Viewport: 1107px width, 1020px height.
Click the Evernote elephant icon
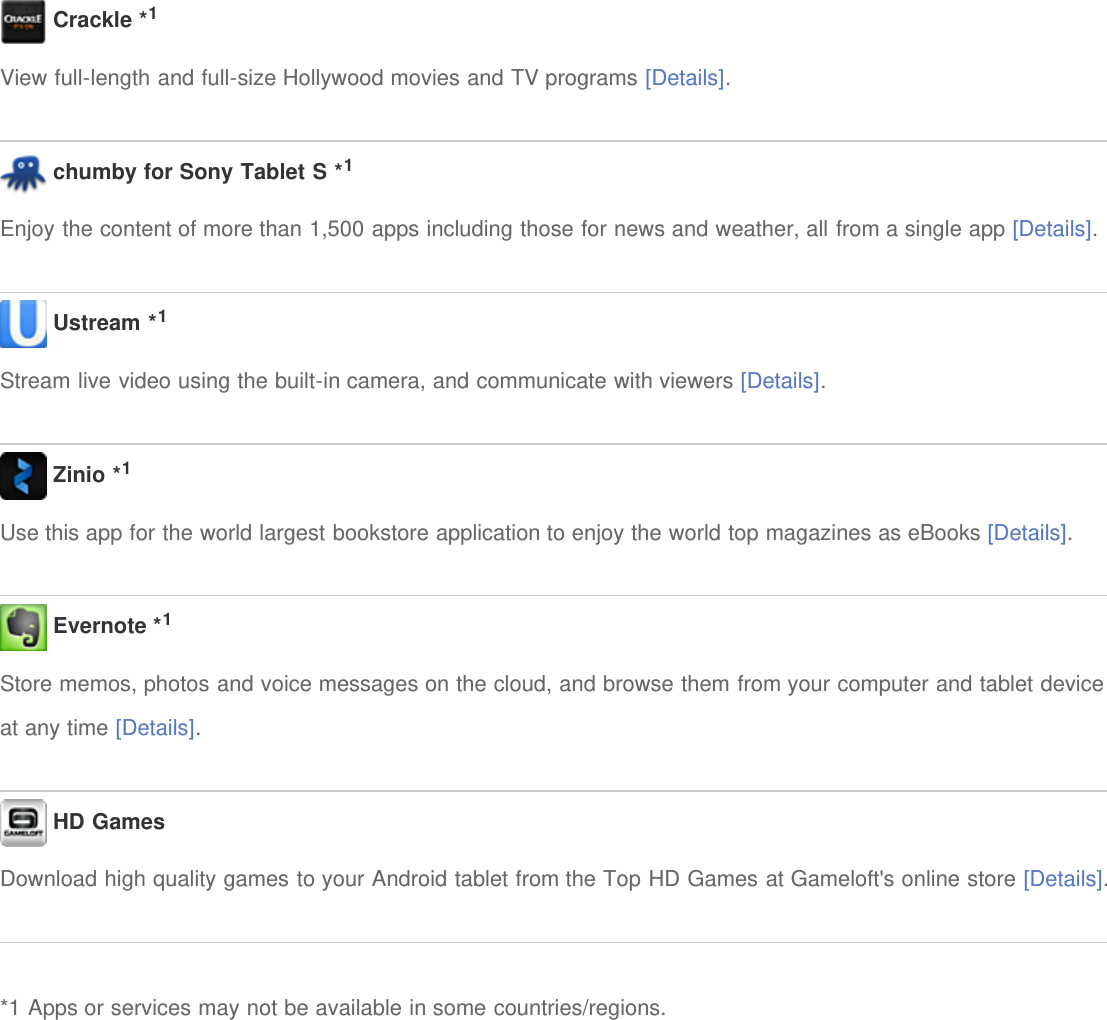pos(23,627)
